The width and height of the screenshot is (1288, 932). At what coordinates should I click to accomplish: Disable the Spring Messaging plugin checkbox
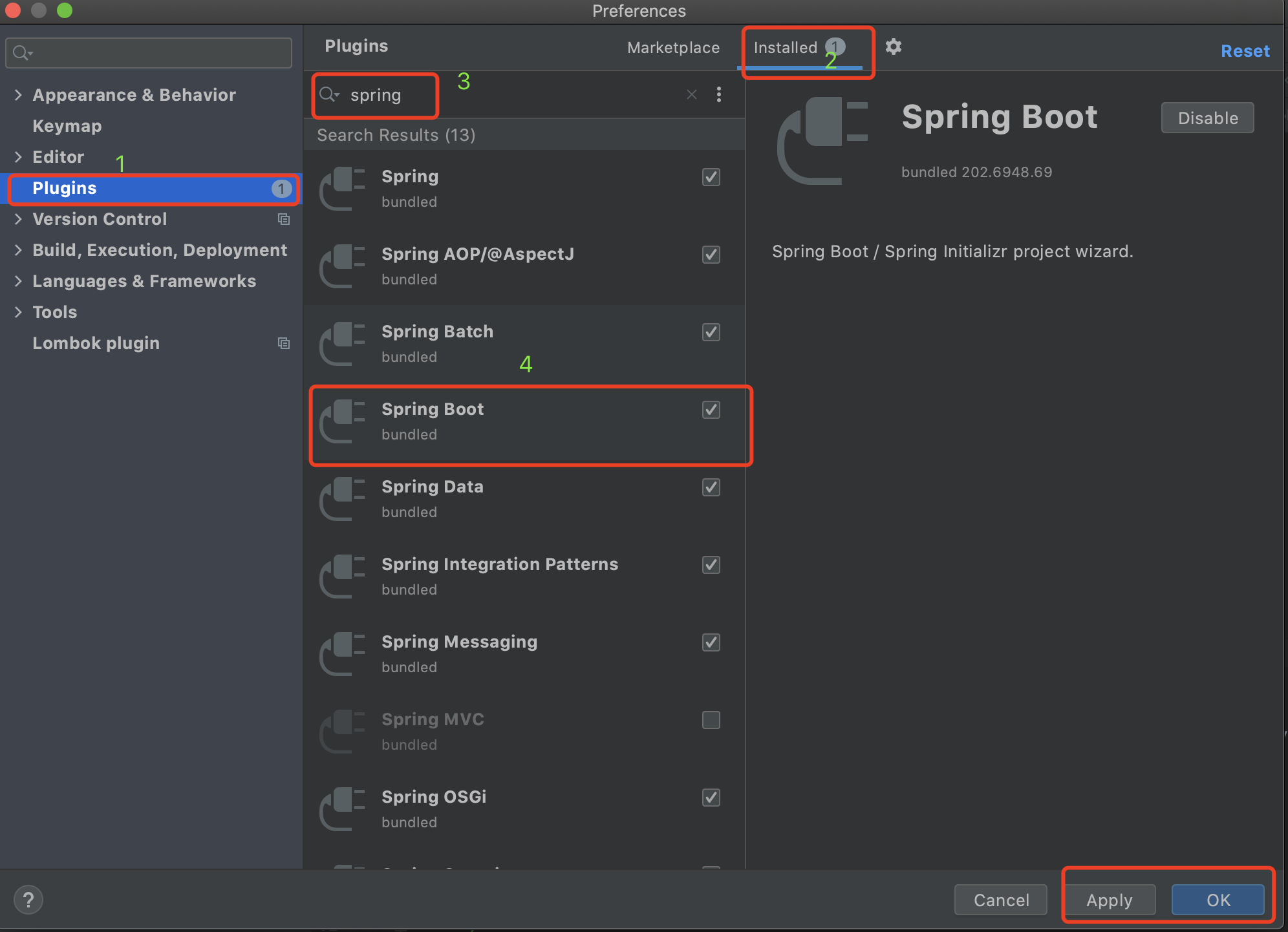tap(710, 642)
